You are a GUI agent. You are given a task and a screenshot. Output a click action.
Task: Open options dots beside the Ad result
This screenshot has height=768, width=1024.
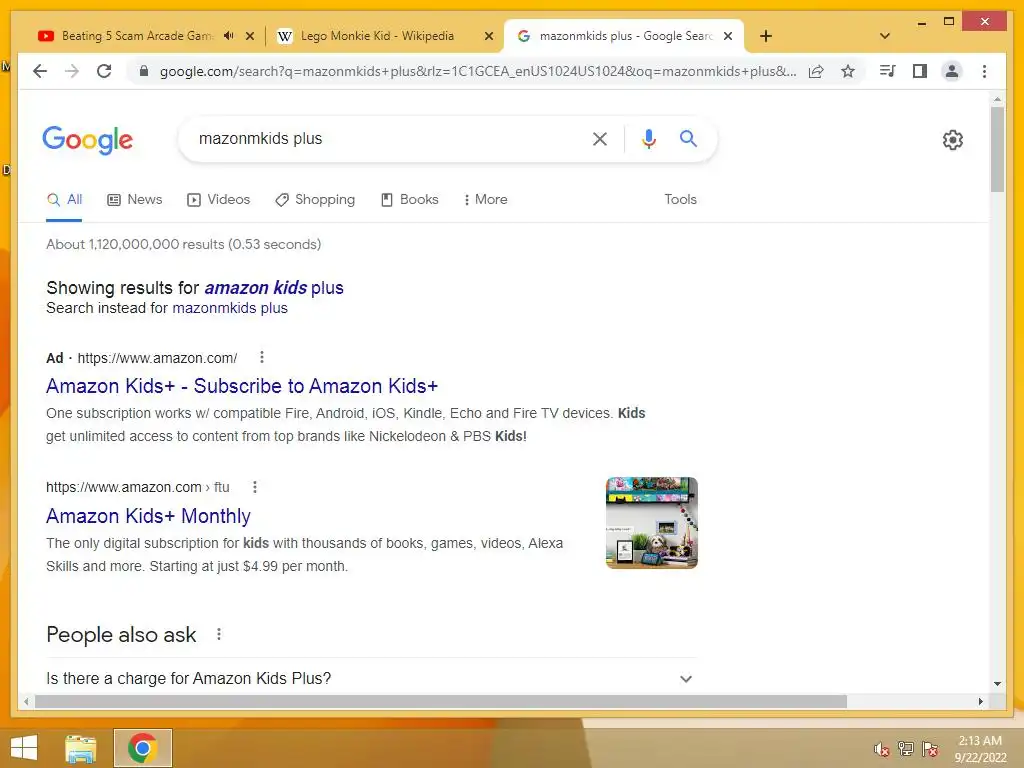(x=262, y=357)
